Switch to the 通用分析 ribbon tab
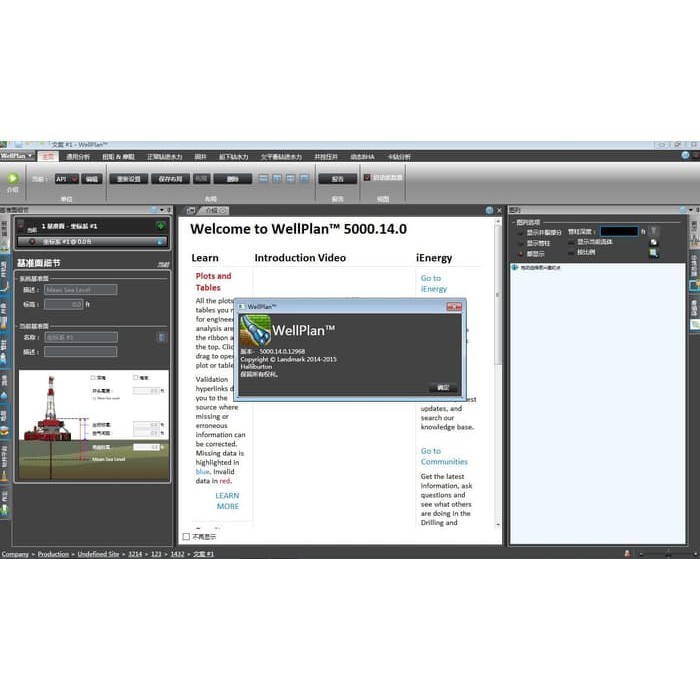Image resolution: width=700 pixels, height=700 pixels. point(78,157)
